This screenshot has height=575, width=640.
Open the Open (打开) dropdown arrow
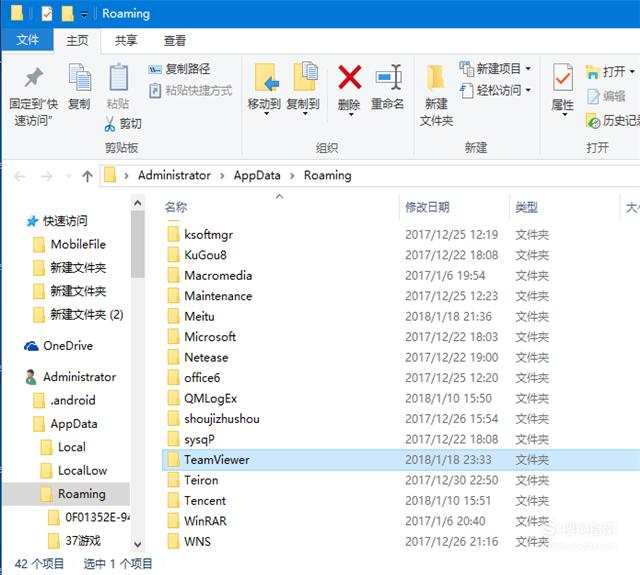(632, 72)
